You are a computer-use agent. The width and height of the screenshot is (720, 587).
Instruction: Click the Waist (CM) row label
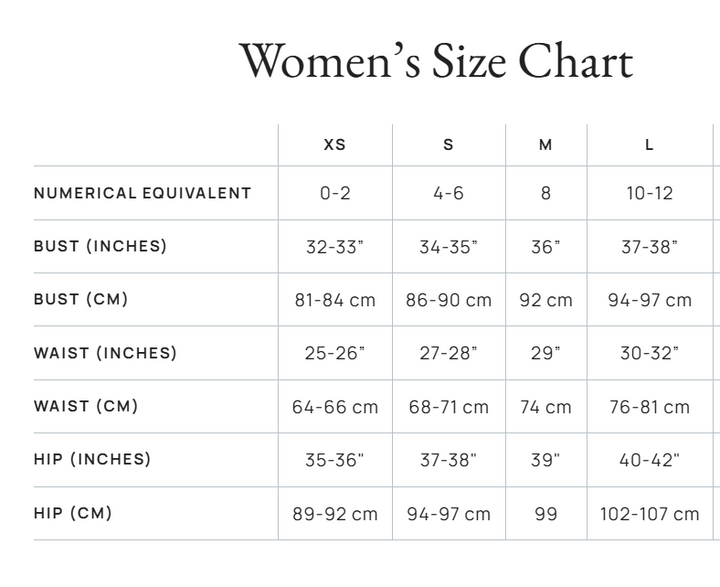(86, 406)
